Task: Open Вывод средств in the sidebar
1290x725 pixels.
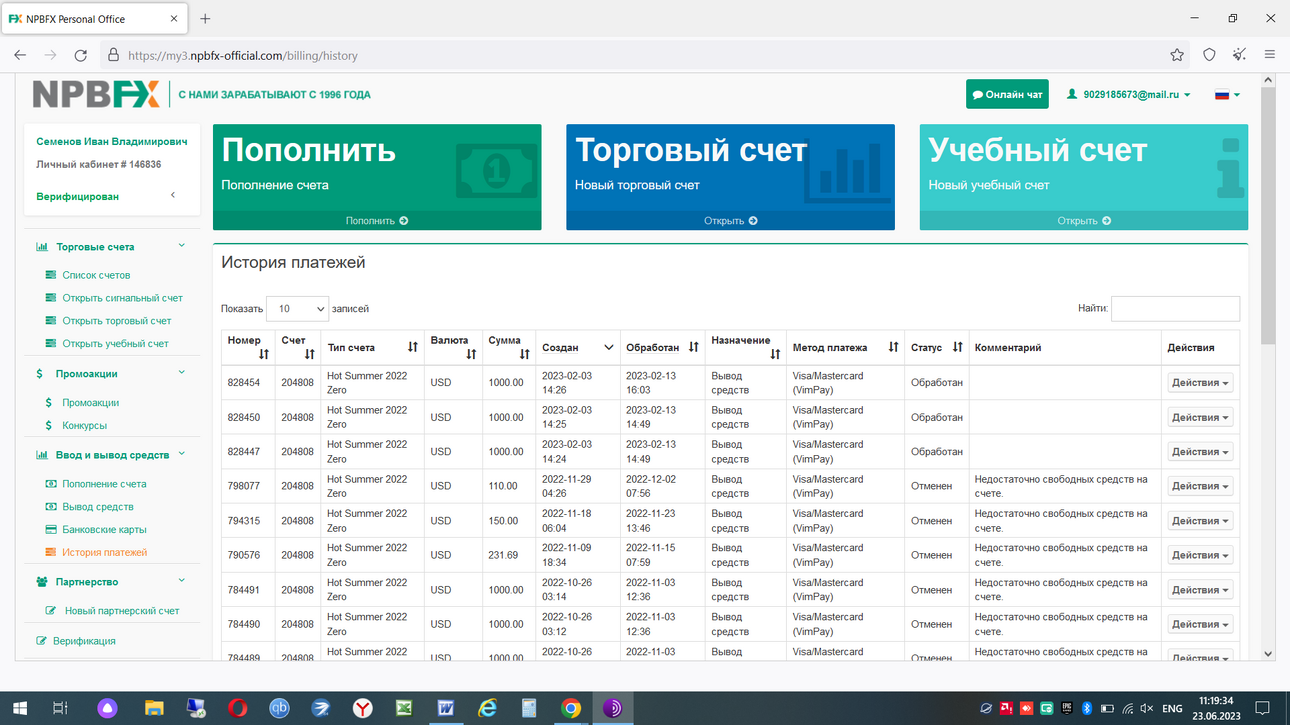Action: pyautogui.click(x=98, y=507)
